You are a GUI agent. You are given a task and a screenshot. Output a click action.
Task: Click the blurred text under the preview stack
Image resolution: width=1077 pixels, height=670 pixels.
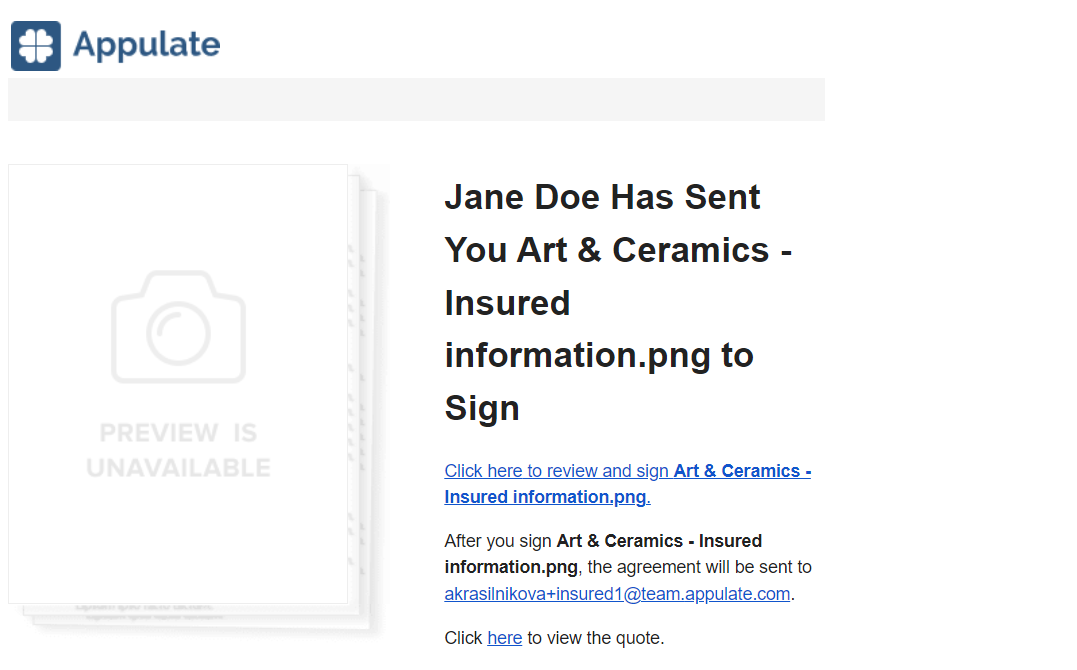coord(150,612)
